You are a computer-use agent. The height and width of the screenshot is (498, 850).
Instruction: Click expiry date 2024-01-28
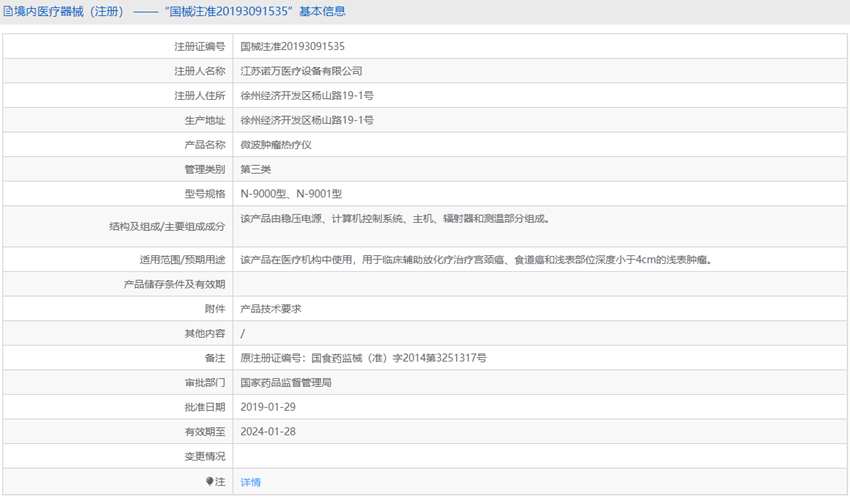tap(268, 432)
